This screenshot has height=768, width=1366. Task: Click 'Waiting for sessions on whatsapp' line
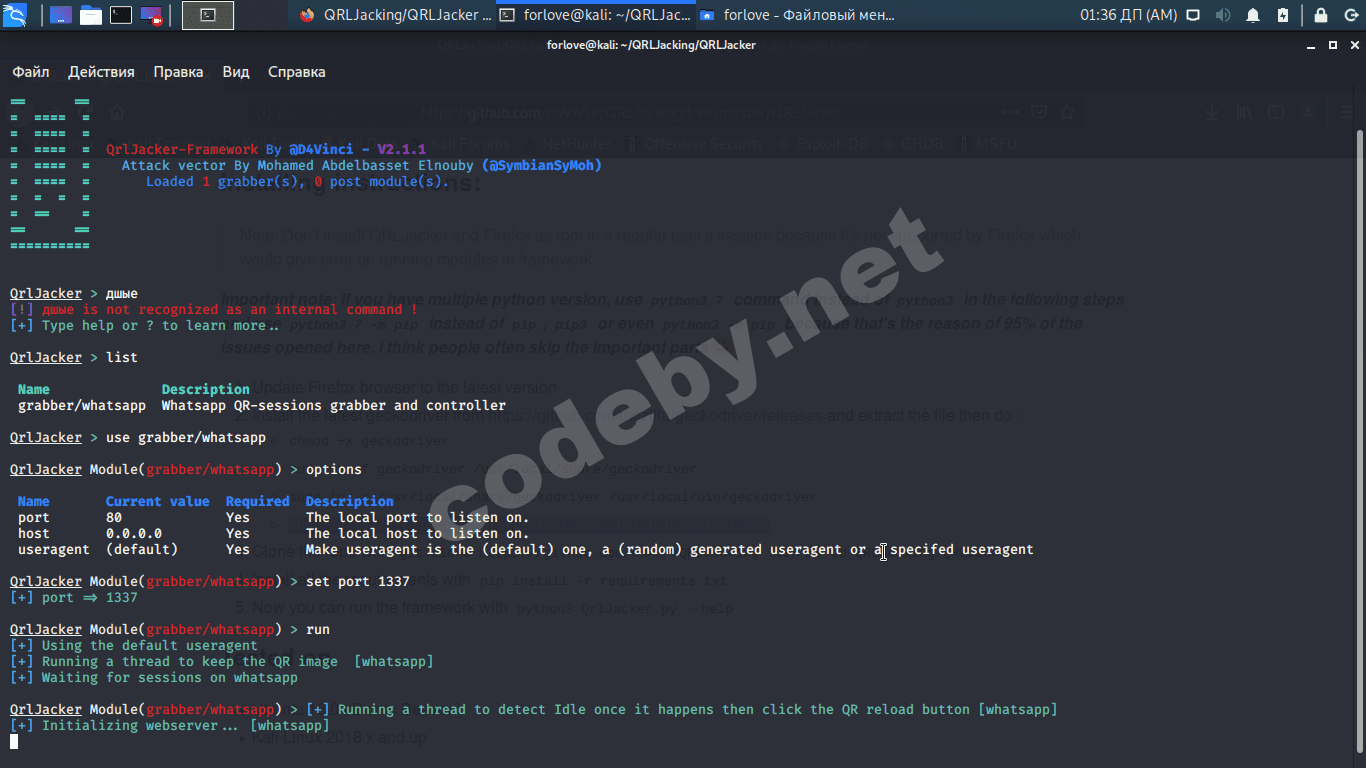[x=154, y=677]
